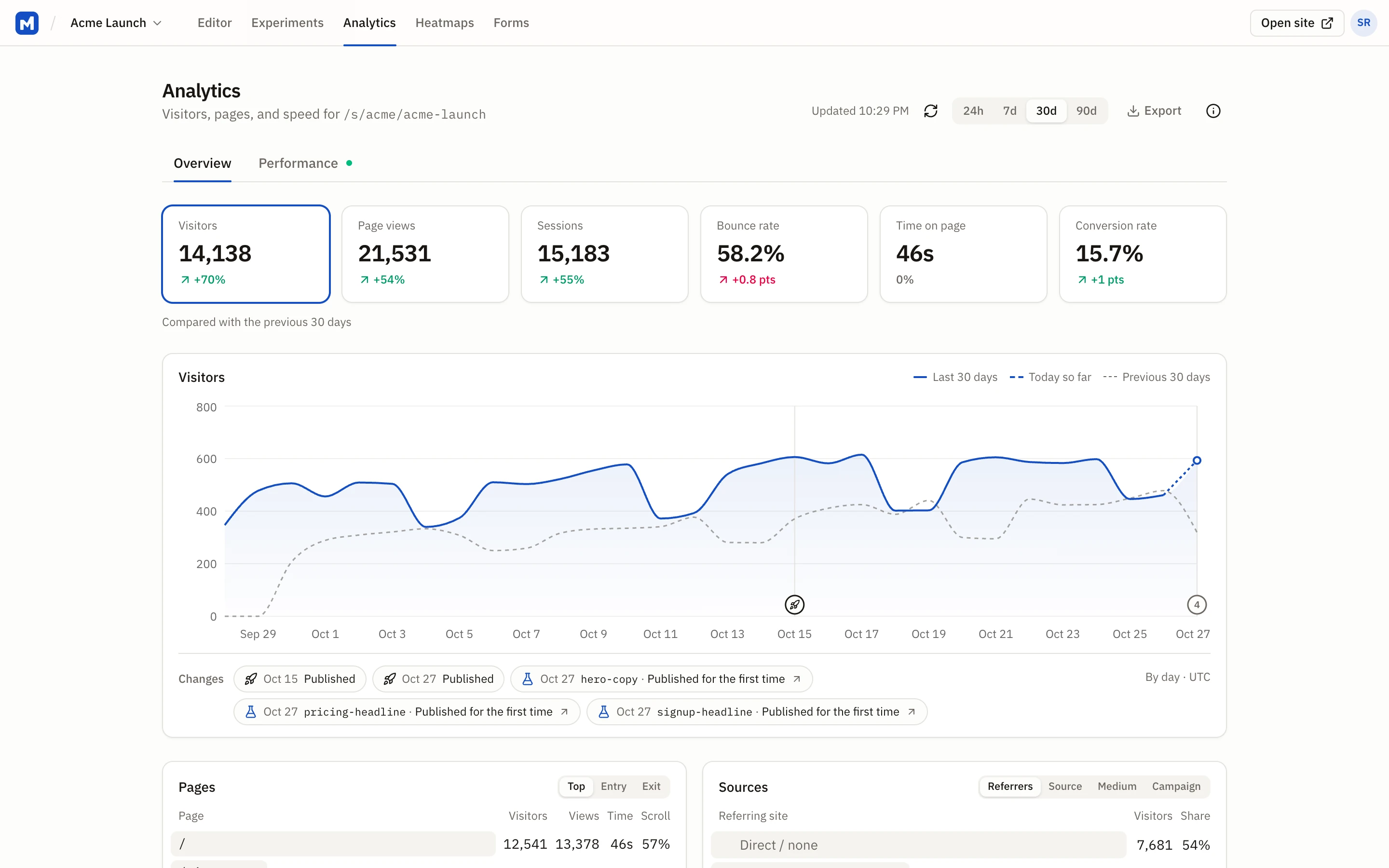Click the Previous 30 days legend entry
Image resolution: width=1389 pixels, height=868 pixels.
pyautogui.click(x=1157, y=377)
